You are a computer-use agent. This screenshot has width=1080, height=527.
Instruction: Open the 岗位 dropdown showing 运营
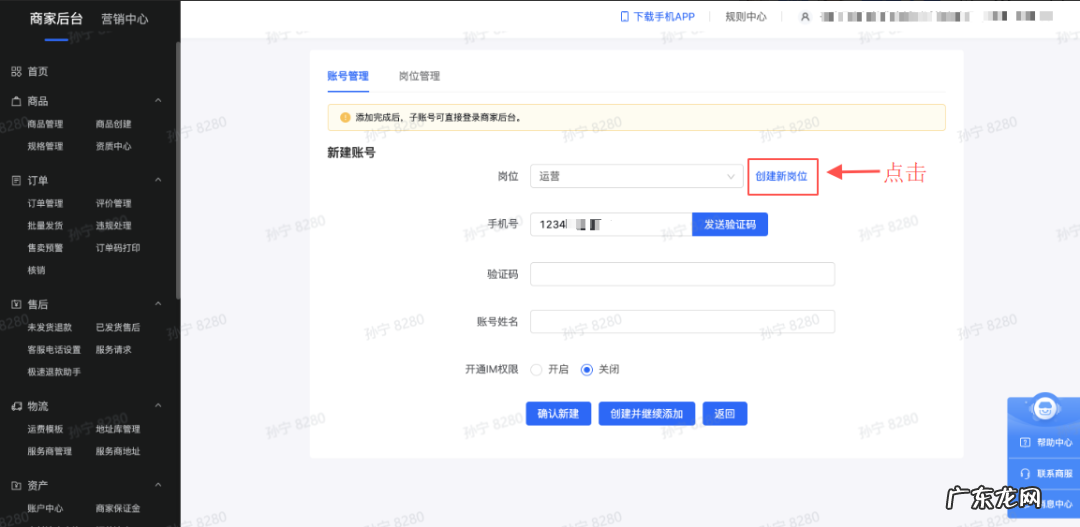[636, 177]
